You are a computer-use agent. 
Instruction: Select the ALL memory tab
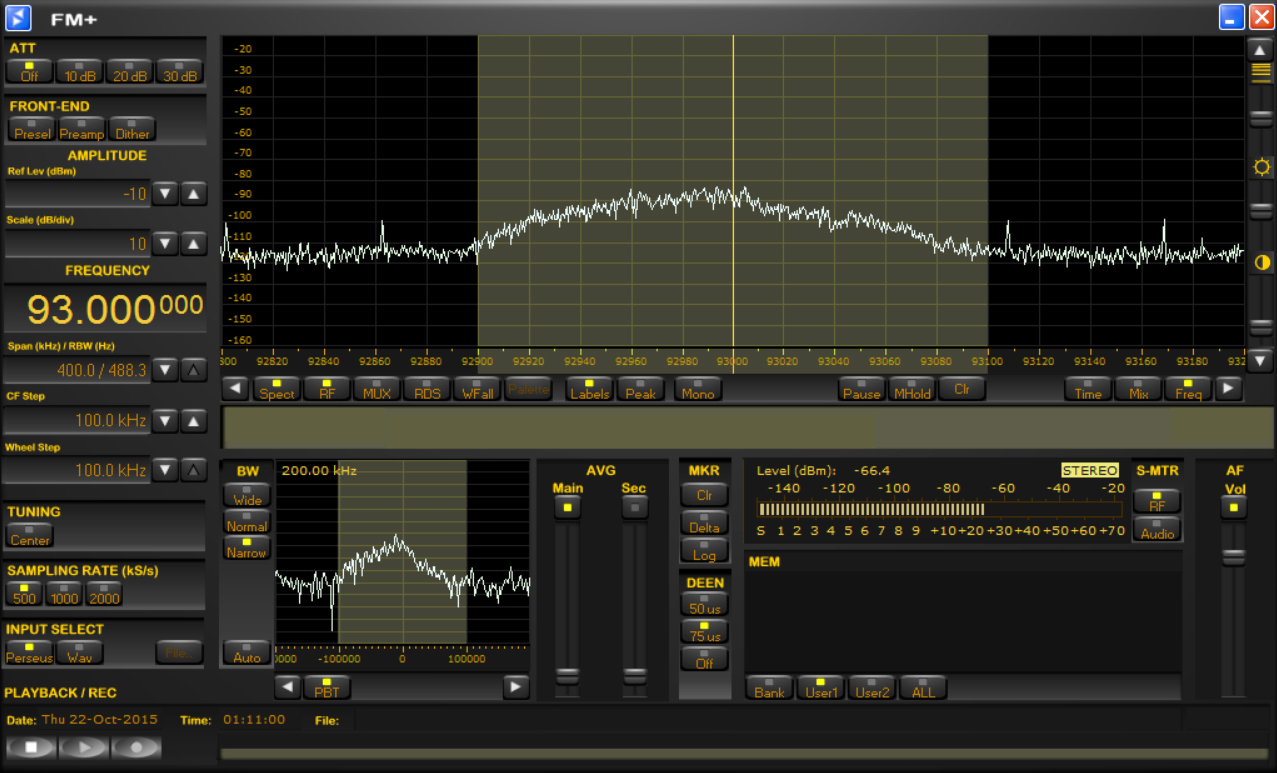pos(923,688)
